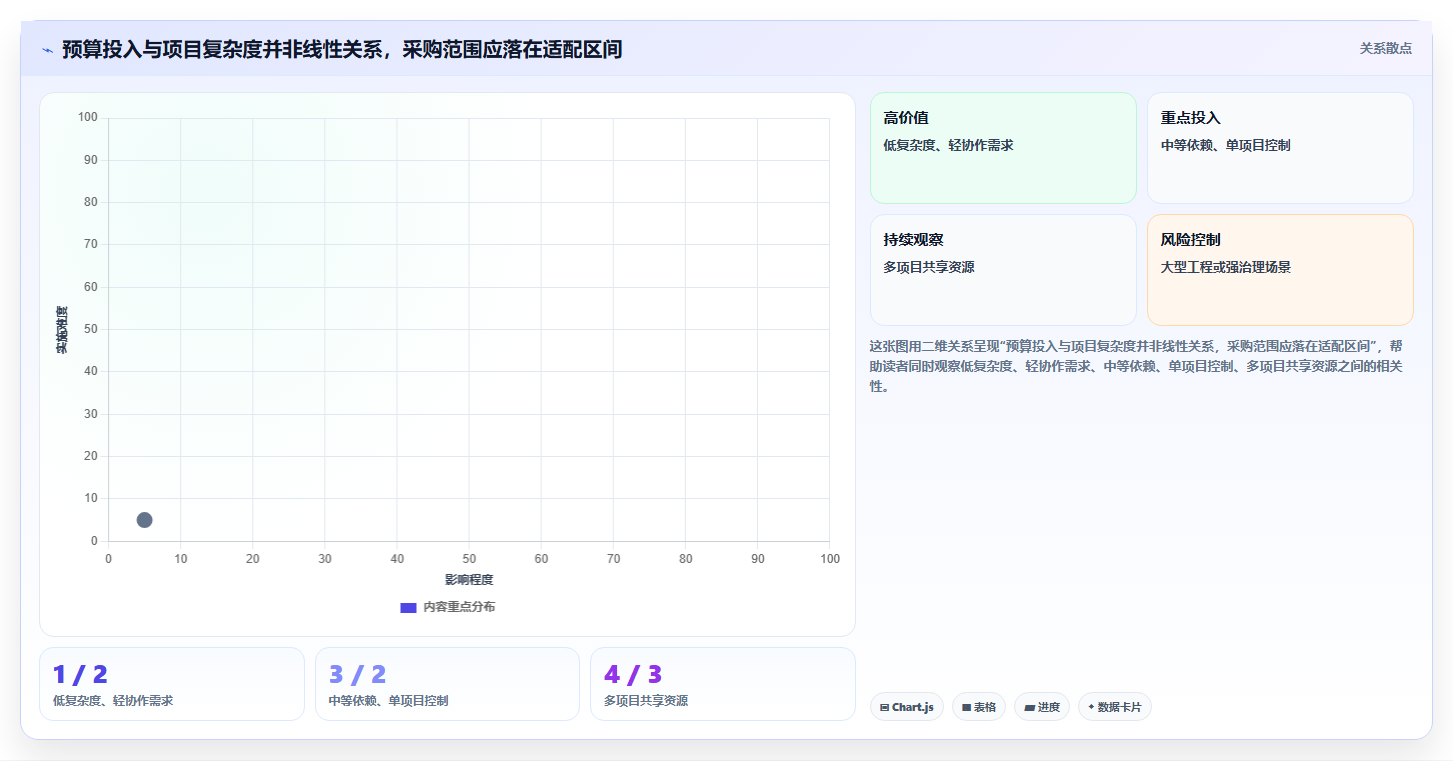Open the 4 / 3 stat card

723,684
